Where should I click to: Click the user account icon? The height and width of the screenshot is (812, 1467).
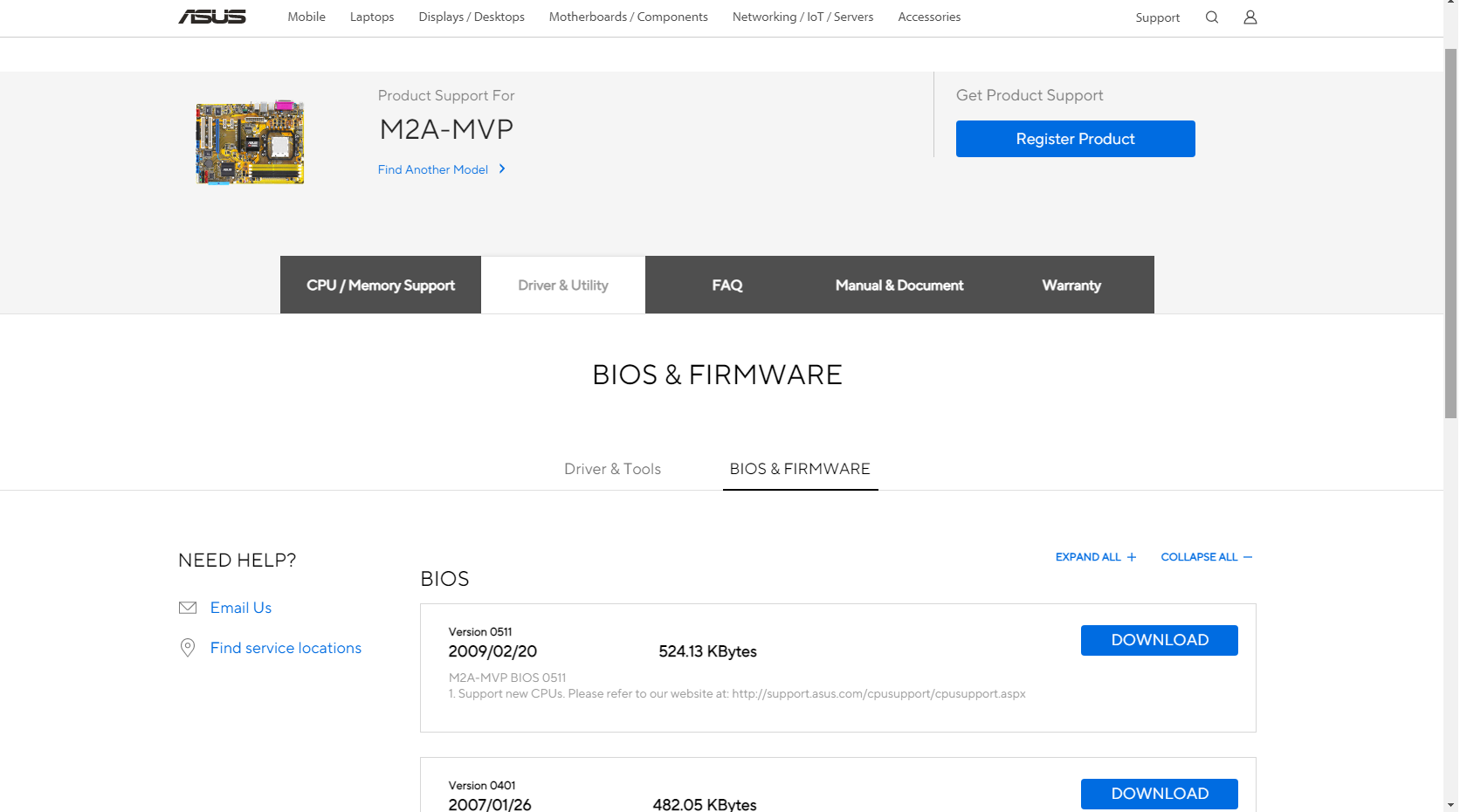point(1250,17)
